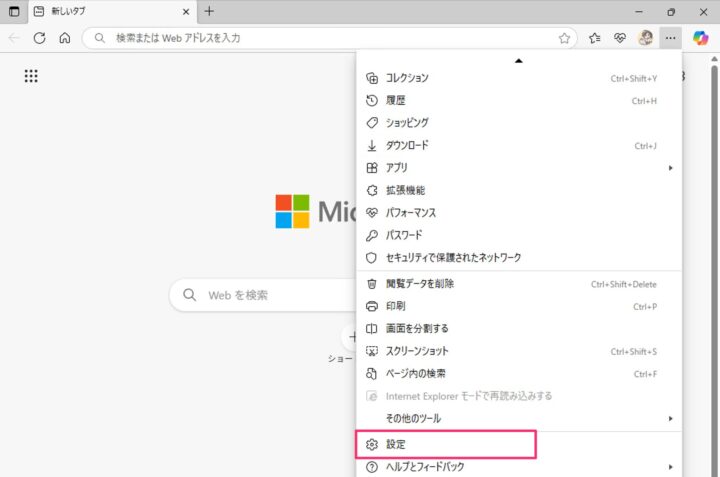This screenshot has height=477, width=720.
Task: Select 印刷 menu entry
Action: point(519,306)
